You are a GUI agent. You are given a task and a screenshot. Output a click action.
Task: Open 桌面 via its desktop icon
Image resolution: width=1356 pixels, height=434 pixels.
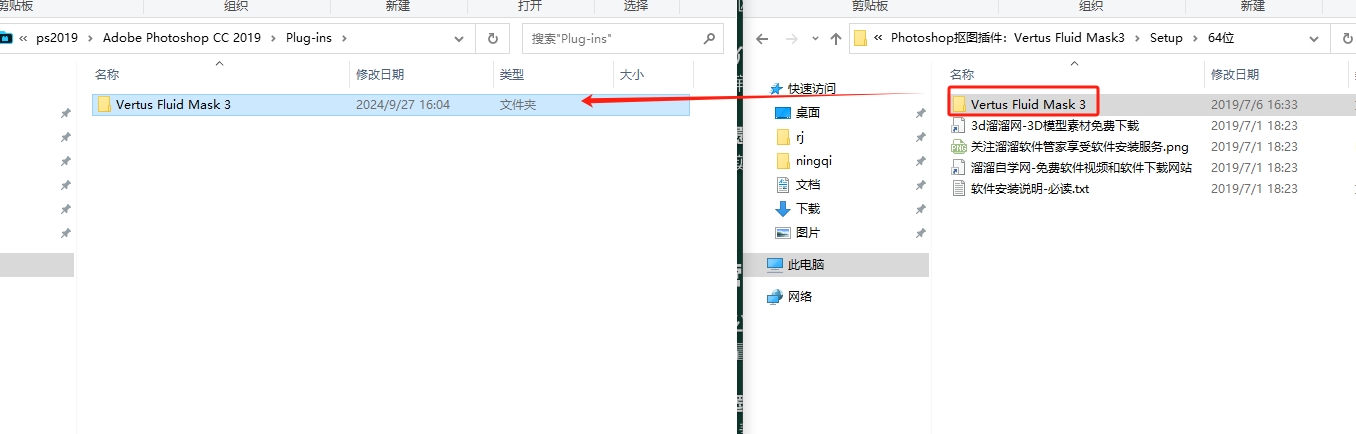tap(784, 112)
